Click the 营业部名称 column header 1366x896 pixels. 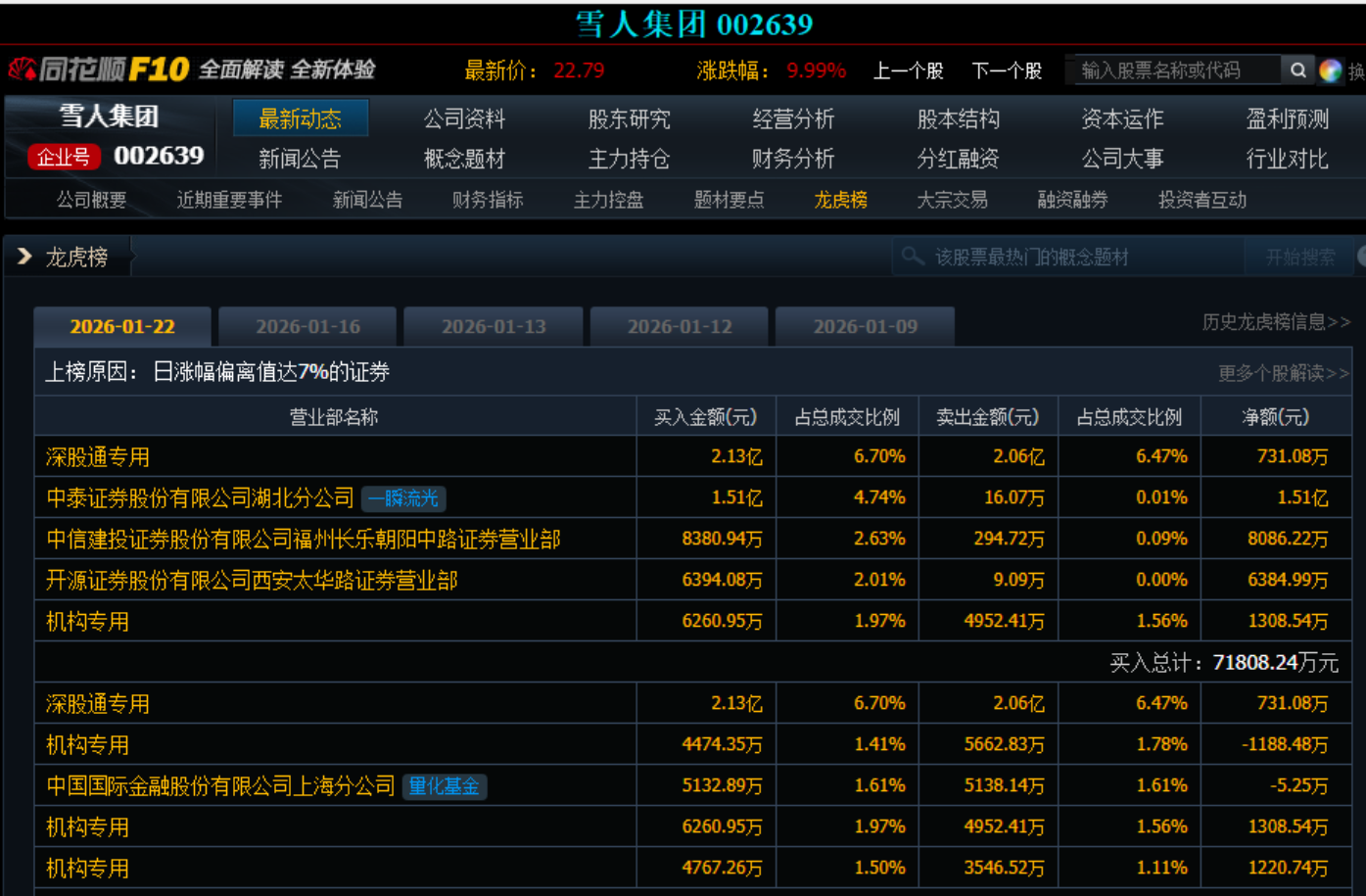(x=334, y=417)
